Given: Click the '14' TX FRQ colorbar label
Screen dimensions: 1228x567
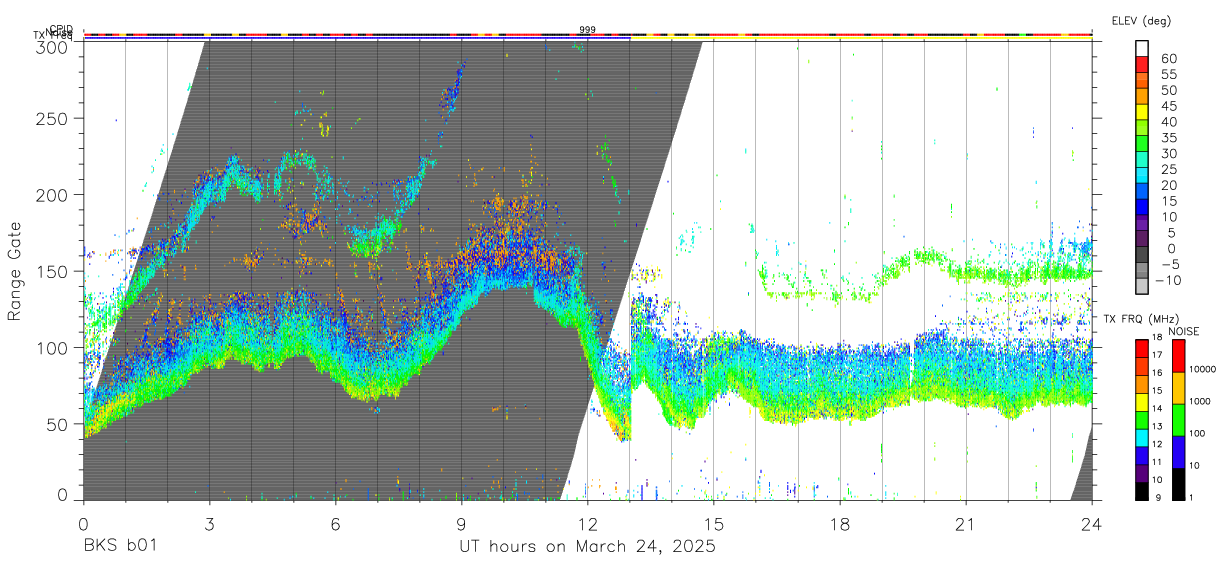Looking at the screenshot, I should coord(1159,408).
